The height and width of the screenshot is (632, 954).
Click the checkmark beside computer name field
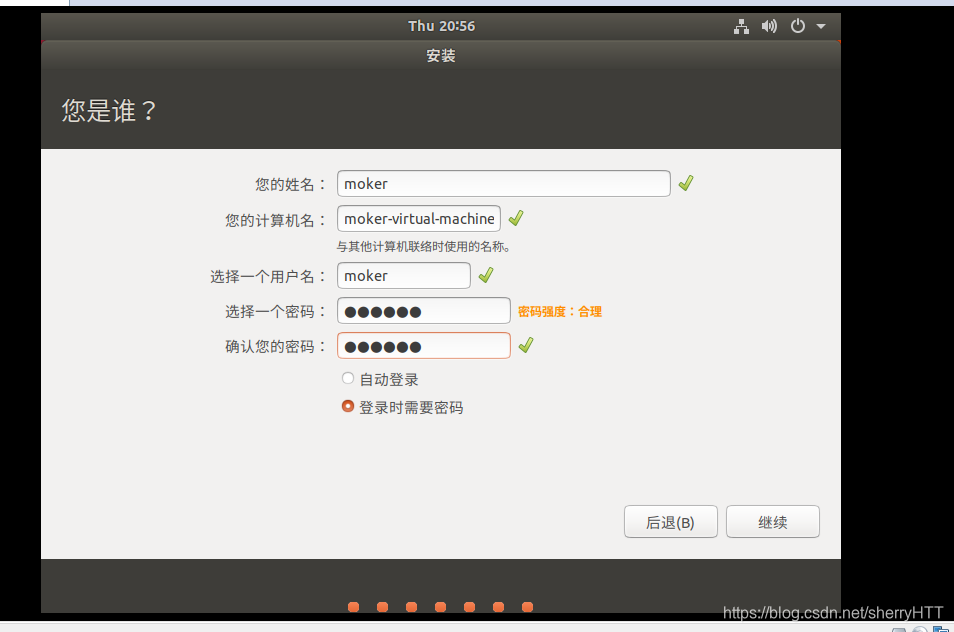(516, 218)
